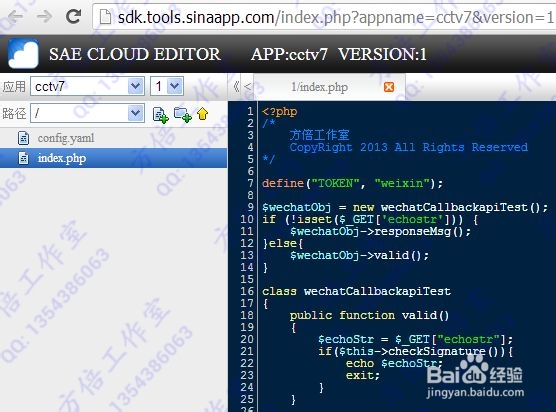The width and height of the screenshot is (556, 412).
Task: Click the browser forward arrow
Action: coord(45,16)
